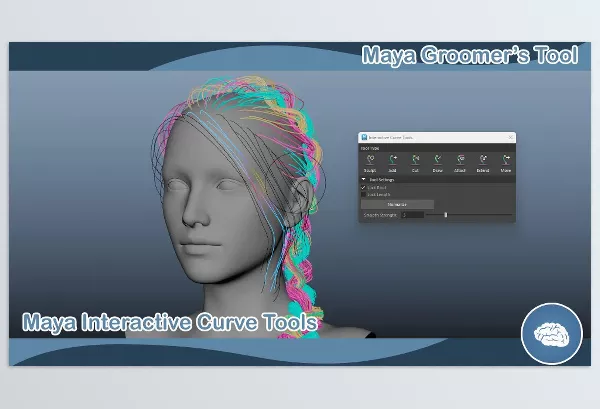Click the Normalize button
The width and height of the screenshot is (600, 409).
397,205
